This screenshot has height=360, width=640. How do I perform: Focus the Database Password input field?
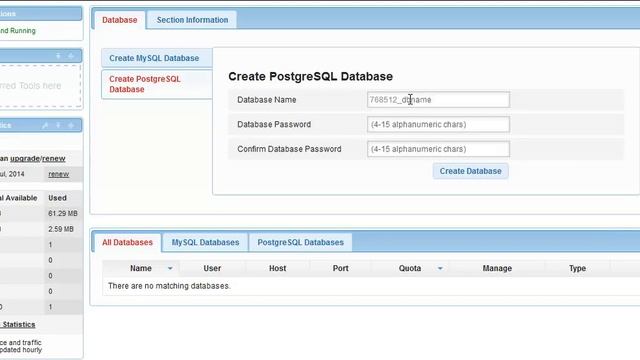click(438, 124)
